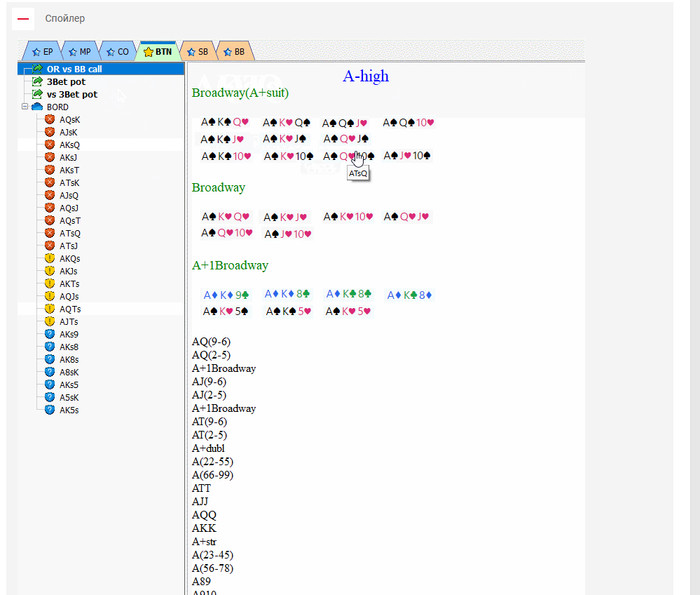
Task: Select the AQTs board in the tree
Action: point(69,309)
